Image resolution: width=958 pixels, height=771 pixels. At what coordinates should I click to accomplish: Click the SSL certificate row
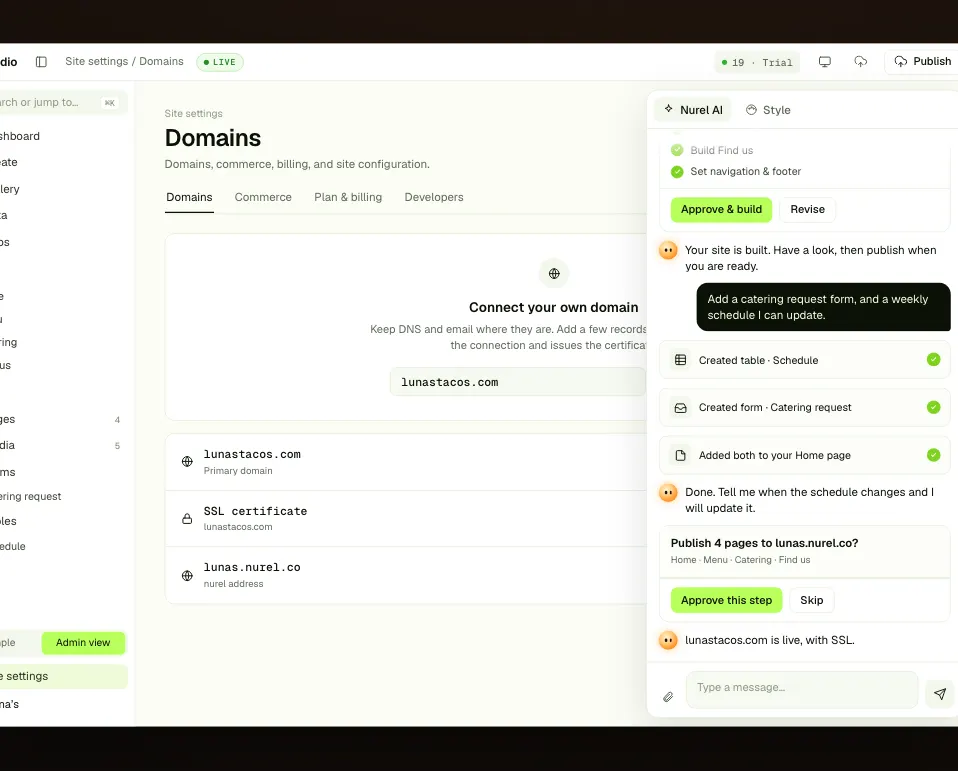pos(406,519)
